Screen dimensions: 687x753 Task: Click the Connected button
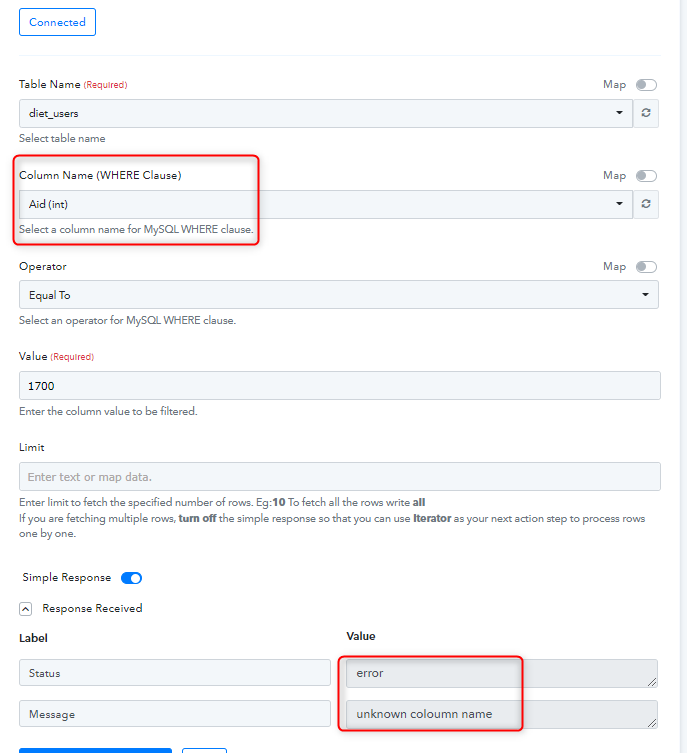(x=58, y=22)
